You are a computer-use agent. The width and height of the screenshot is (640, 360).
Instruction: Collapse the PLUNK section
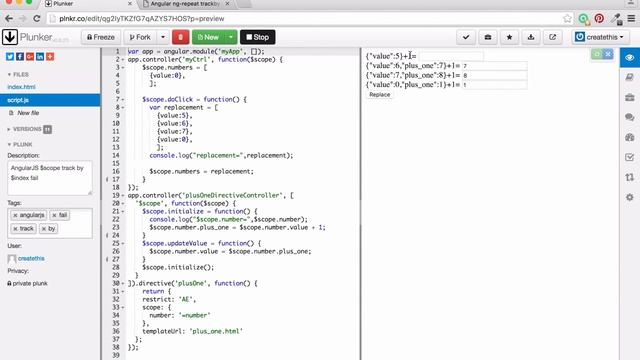pos(20,144)
